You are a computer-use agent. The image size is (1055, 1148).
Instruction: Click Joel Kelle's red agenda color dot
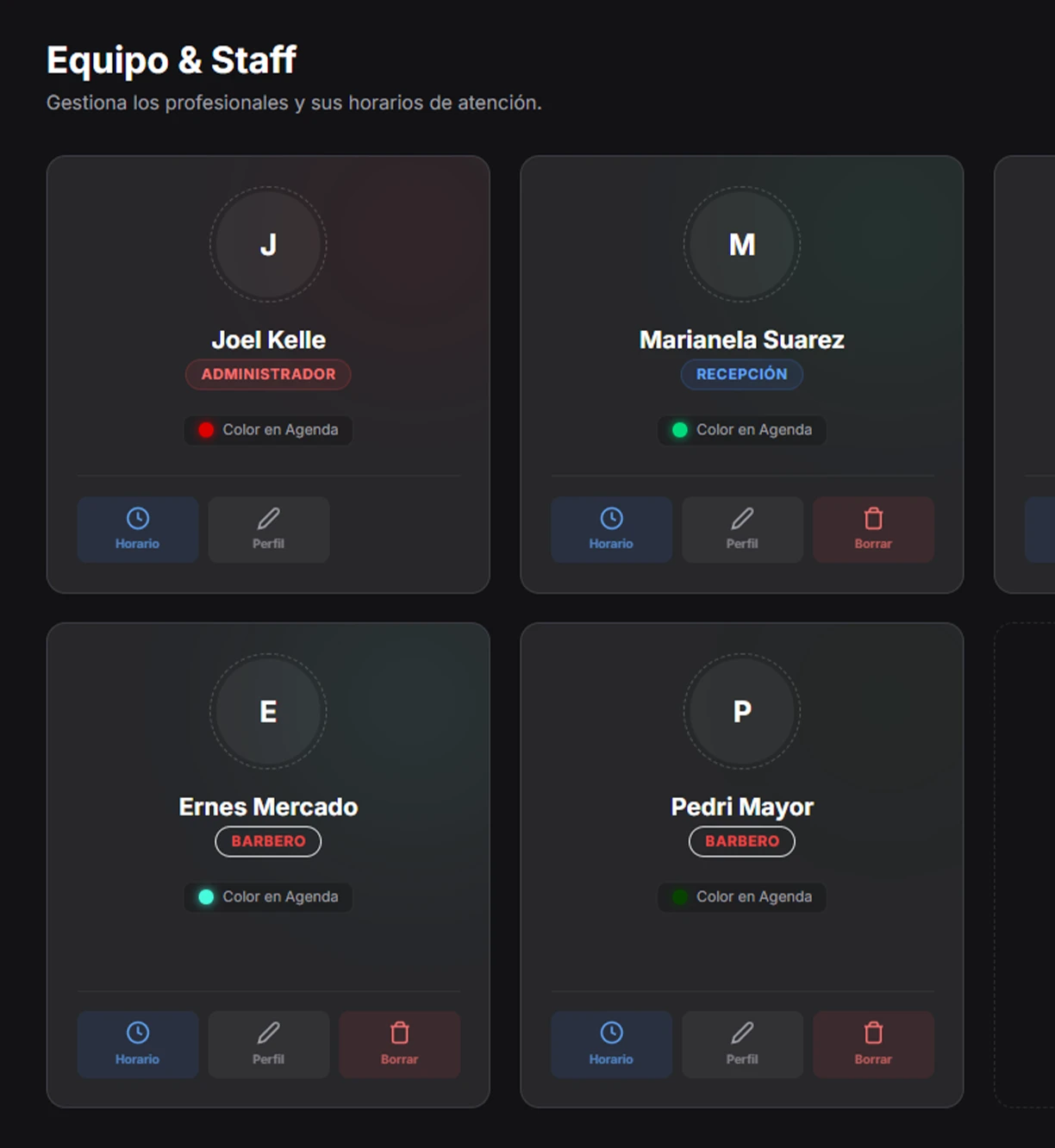[206, 430]
